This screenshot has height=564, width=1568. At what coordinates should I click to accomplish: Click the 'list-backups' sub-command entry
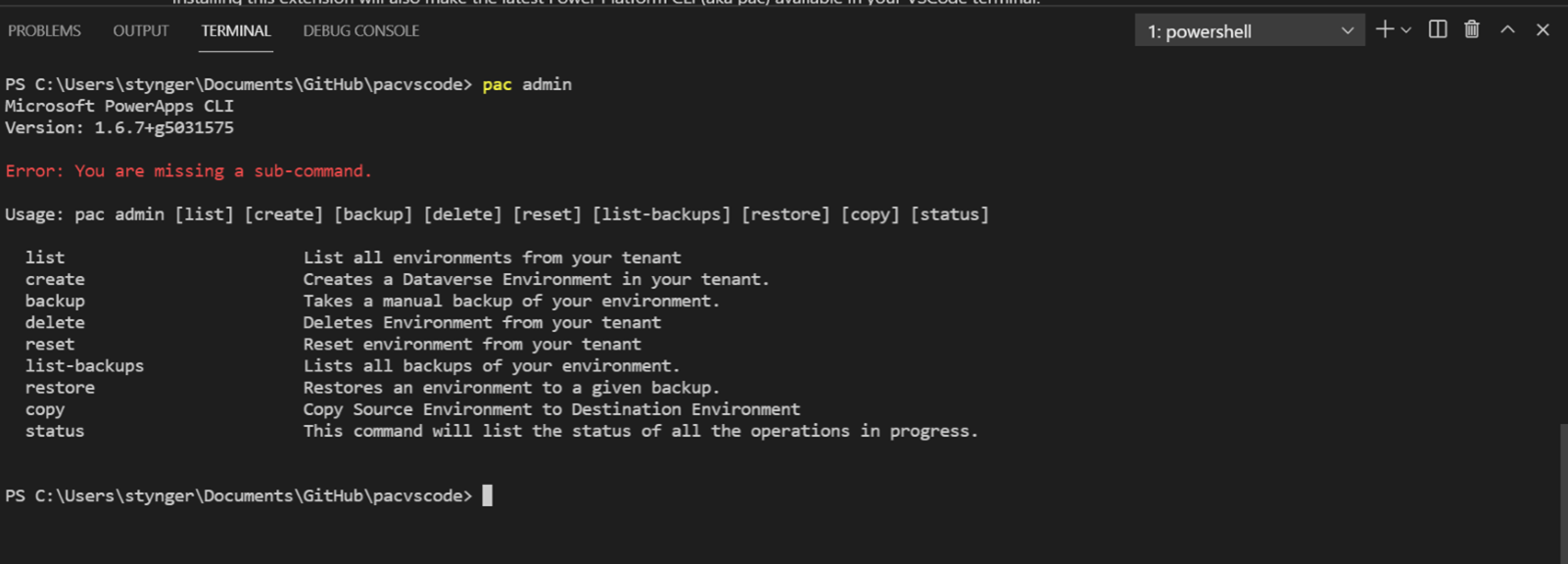pos(84,366)
